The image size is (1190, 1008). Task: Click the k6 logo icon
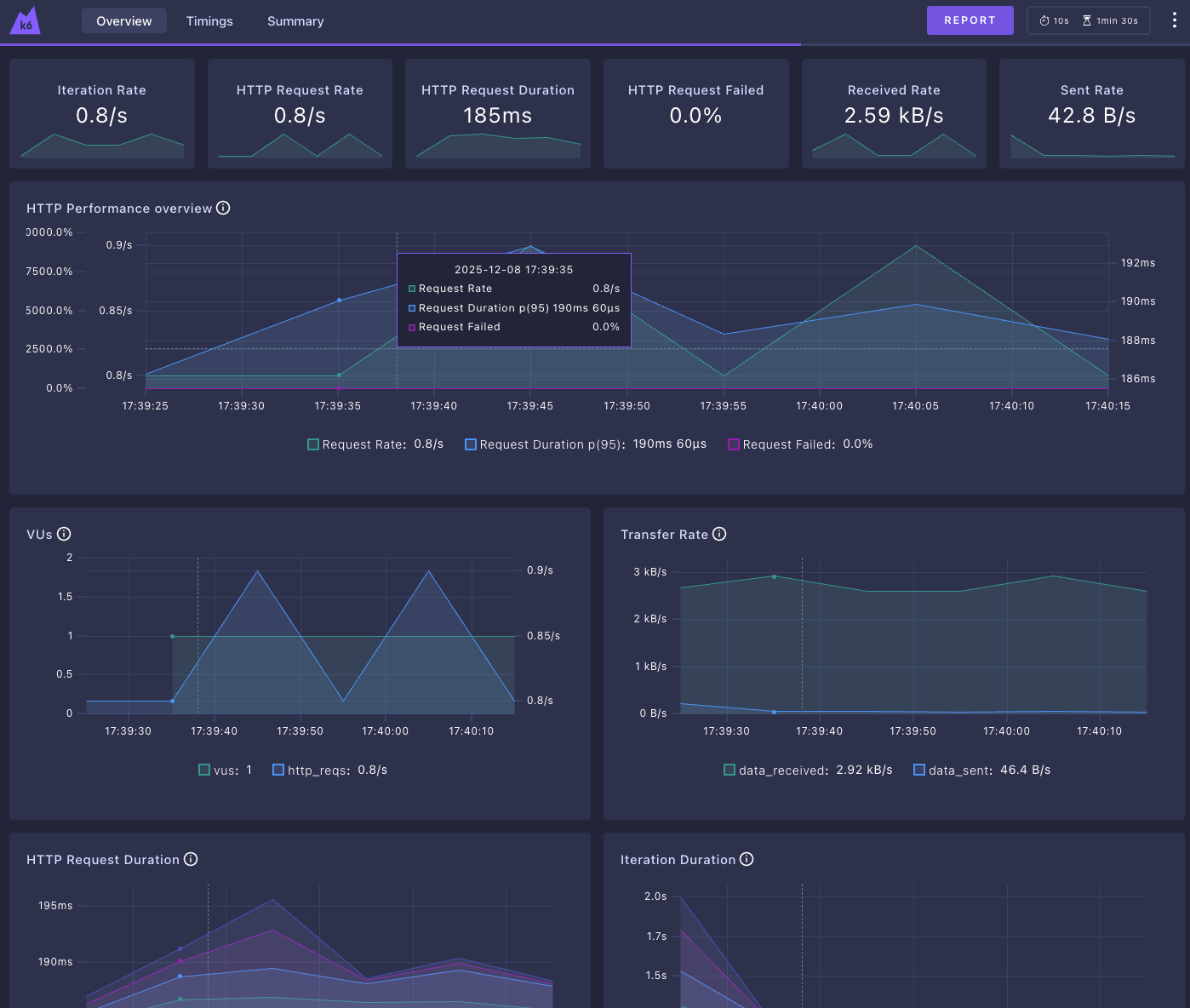pyautogui.click(x=26, y=20)
